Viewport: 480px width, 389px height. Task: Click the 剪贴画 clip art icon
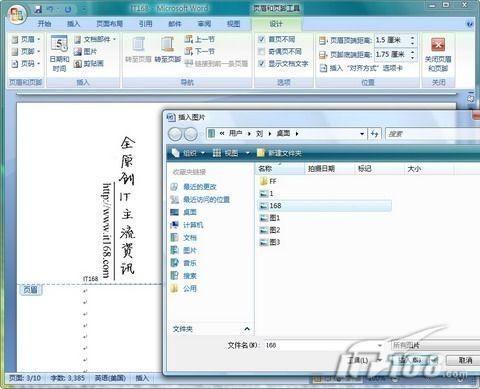(x=78, y=63)
